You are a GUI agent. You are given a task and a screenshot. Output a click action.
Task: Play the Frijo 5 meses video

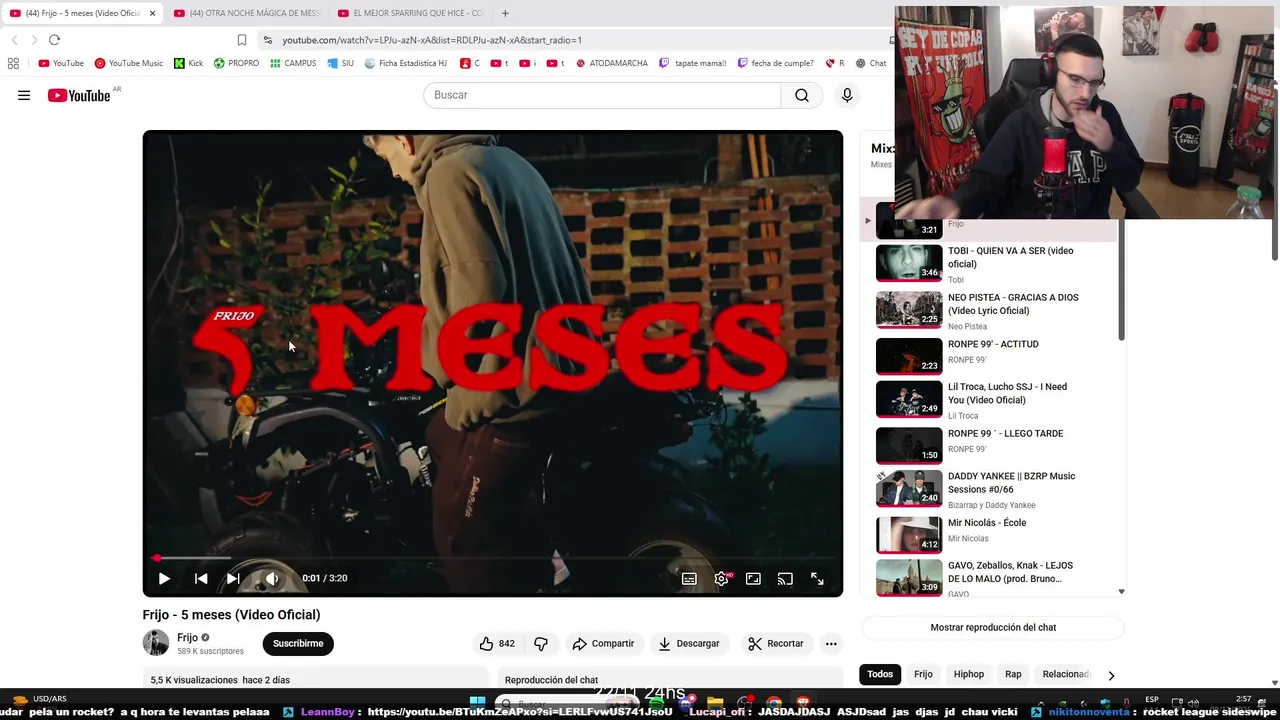pos(164,578)
